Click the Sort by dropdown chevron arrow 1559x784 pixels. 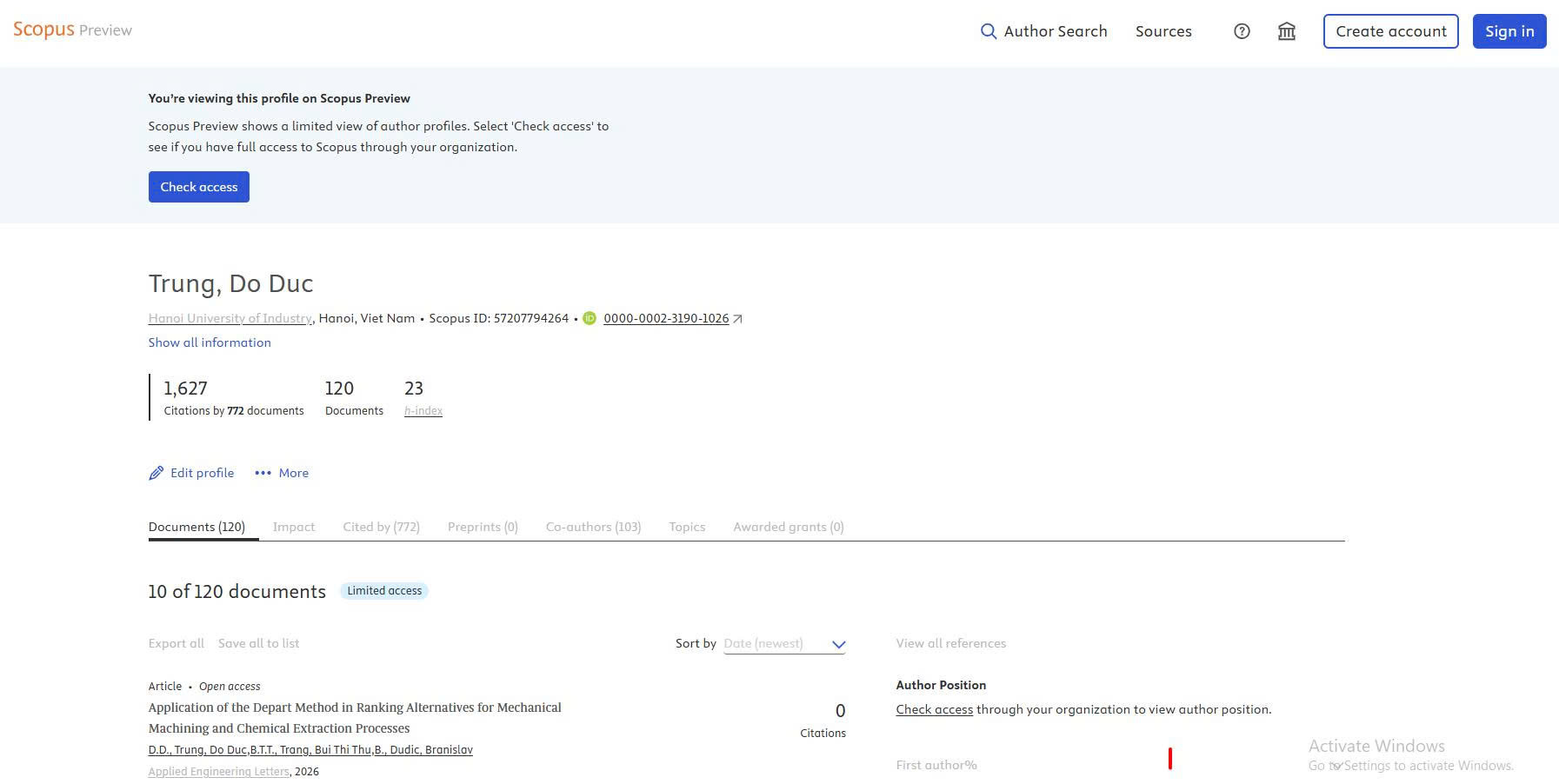(x=838, y=644)
